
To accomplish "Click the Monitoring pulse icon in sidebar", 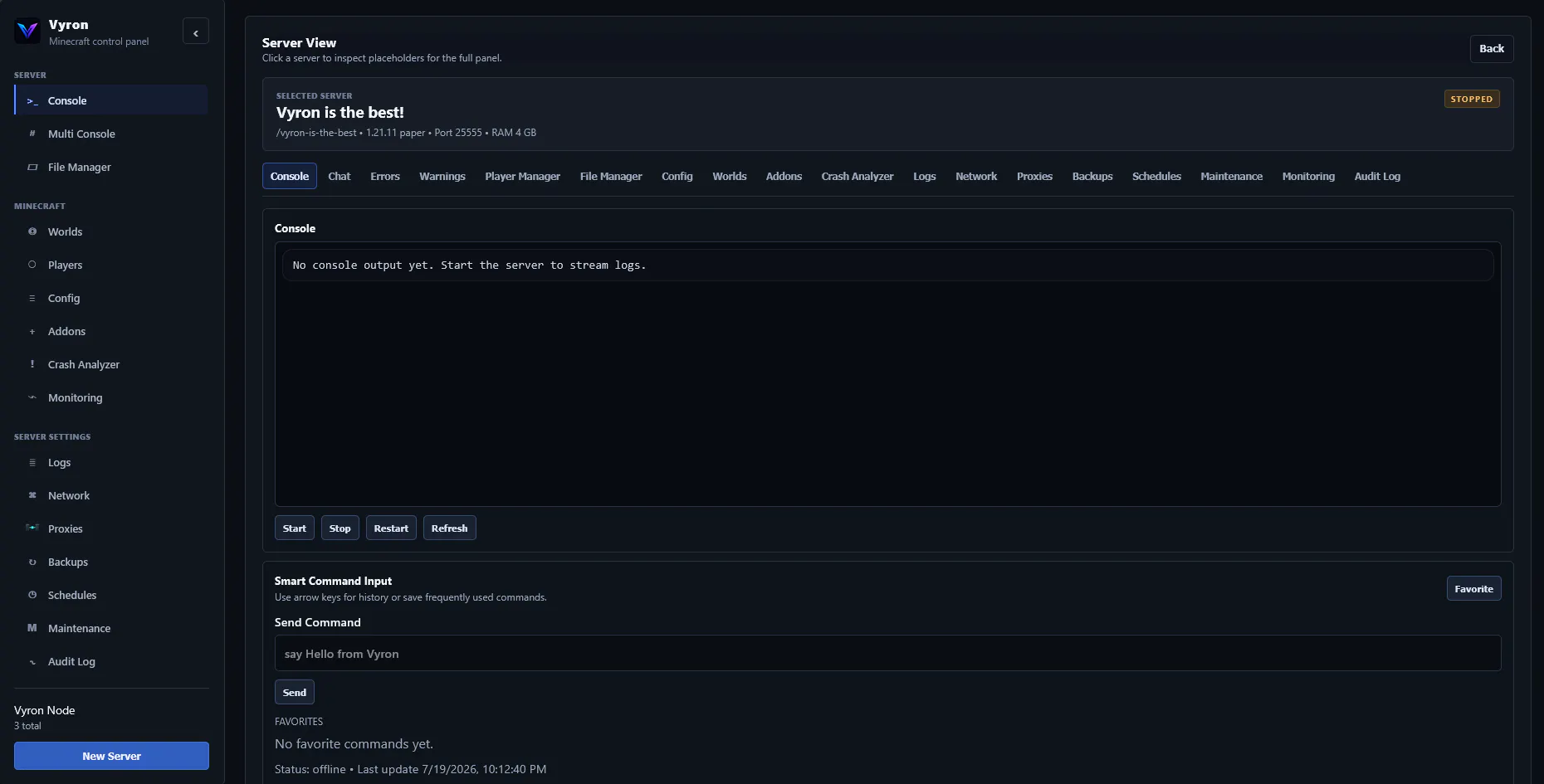I will point(32,397).
